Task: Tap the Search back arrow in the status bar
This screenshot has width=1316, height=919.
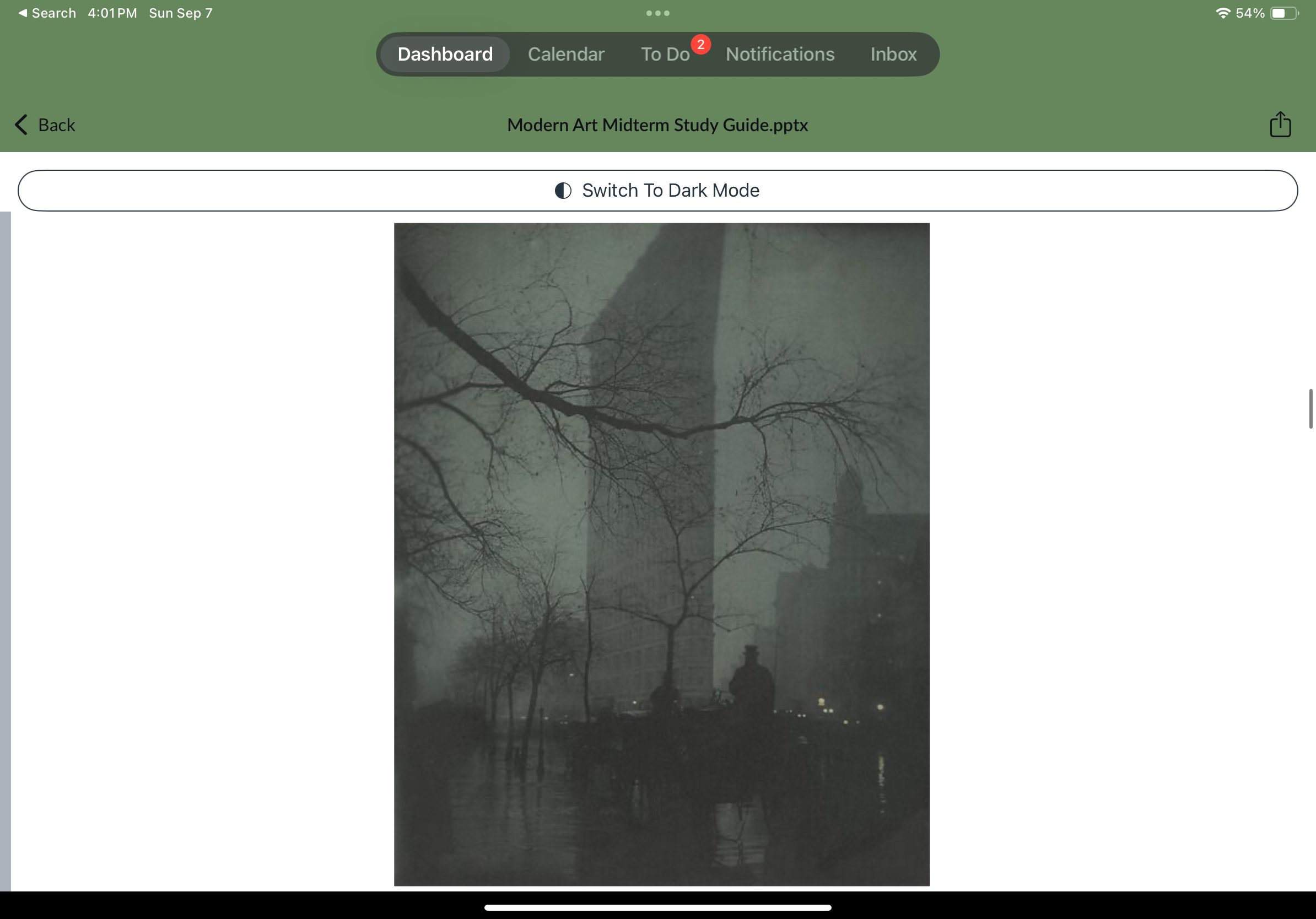Action: pos(23,13)
